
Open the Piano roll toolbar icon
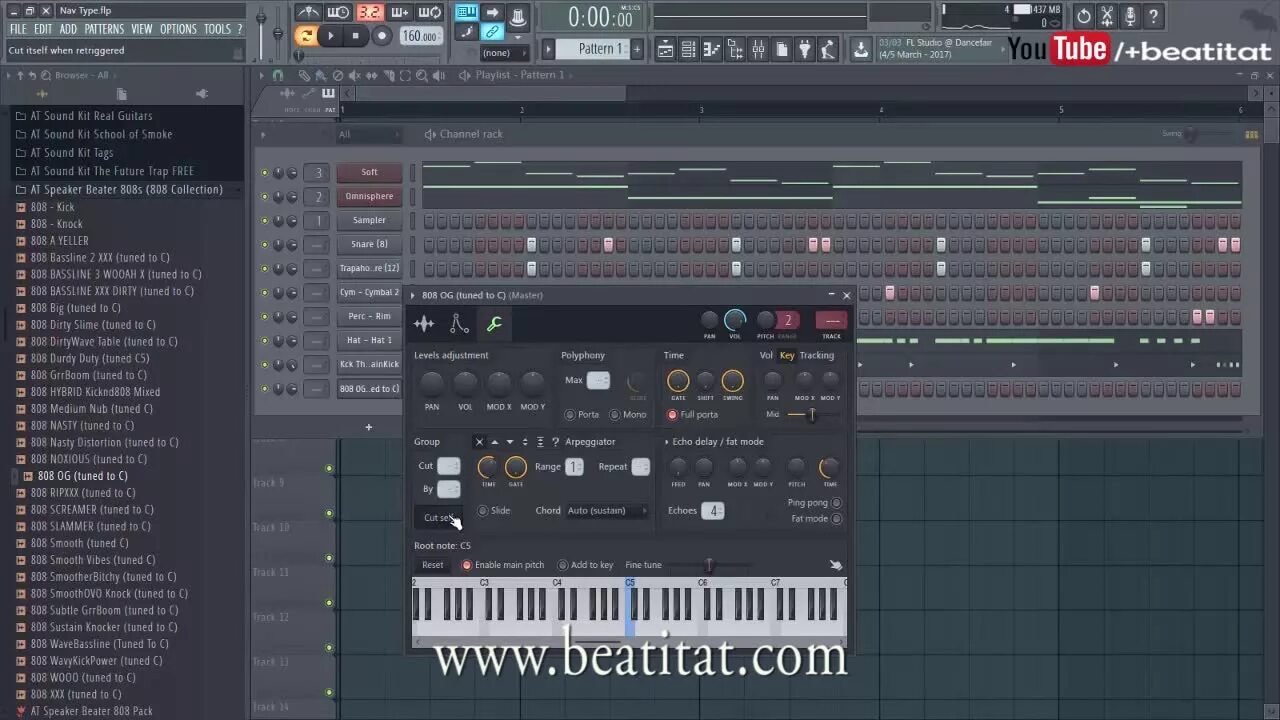tap(712, 48)
